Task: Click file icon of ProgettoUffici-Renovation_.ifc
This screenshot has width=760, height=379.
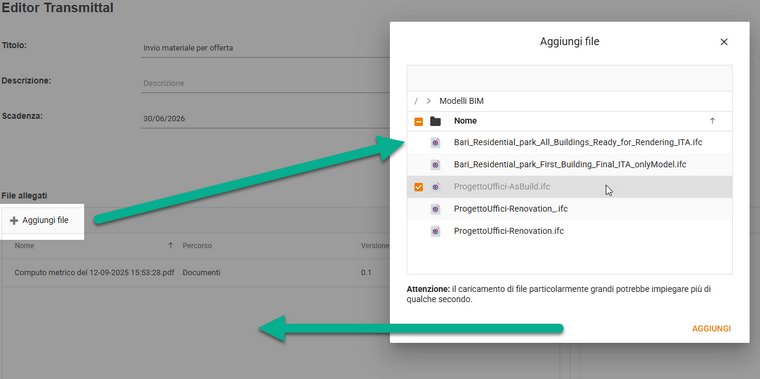Action: [435, 209]
